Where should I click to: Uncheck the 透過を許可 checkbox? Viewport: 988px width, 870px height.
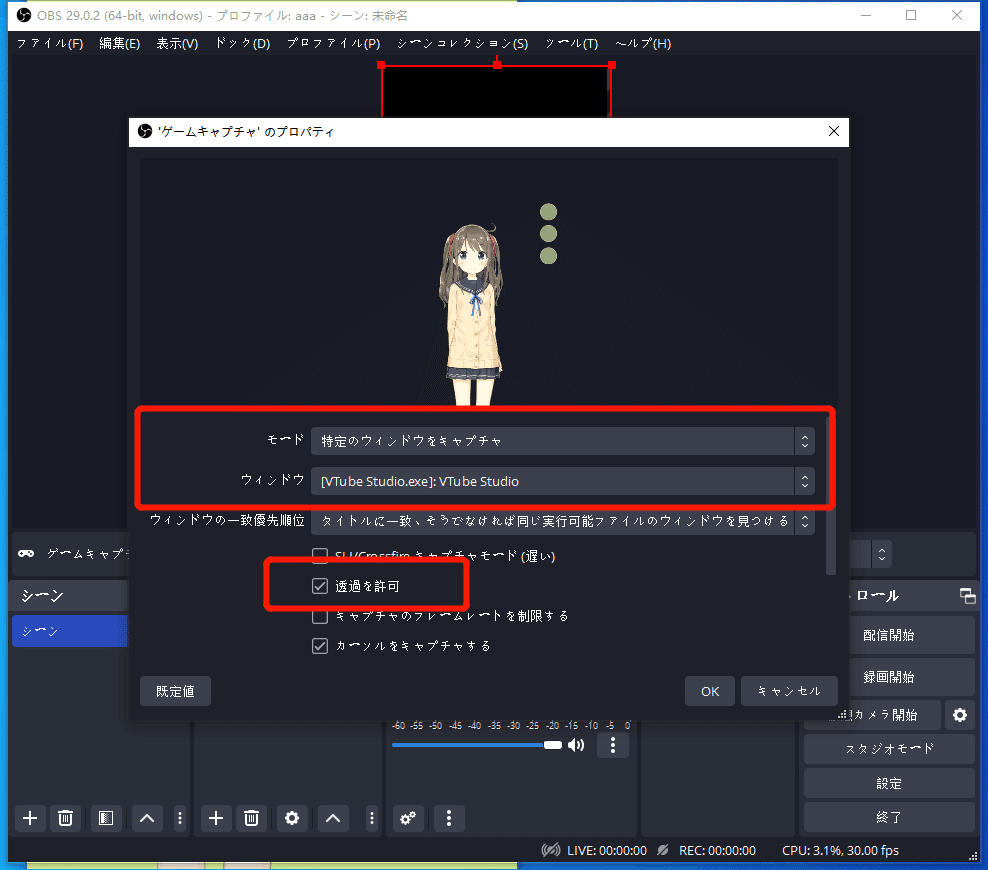pos(320,586)
